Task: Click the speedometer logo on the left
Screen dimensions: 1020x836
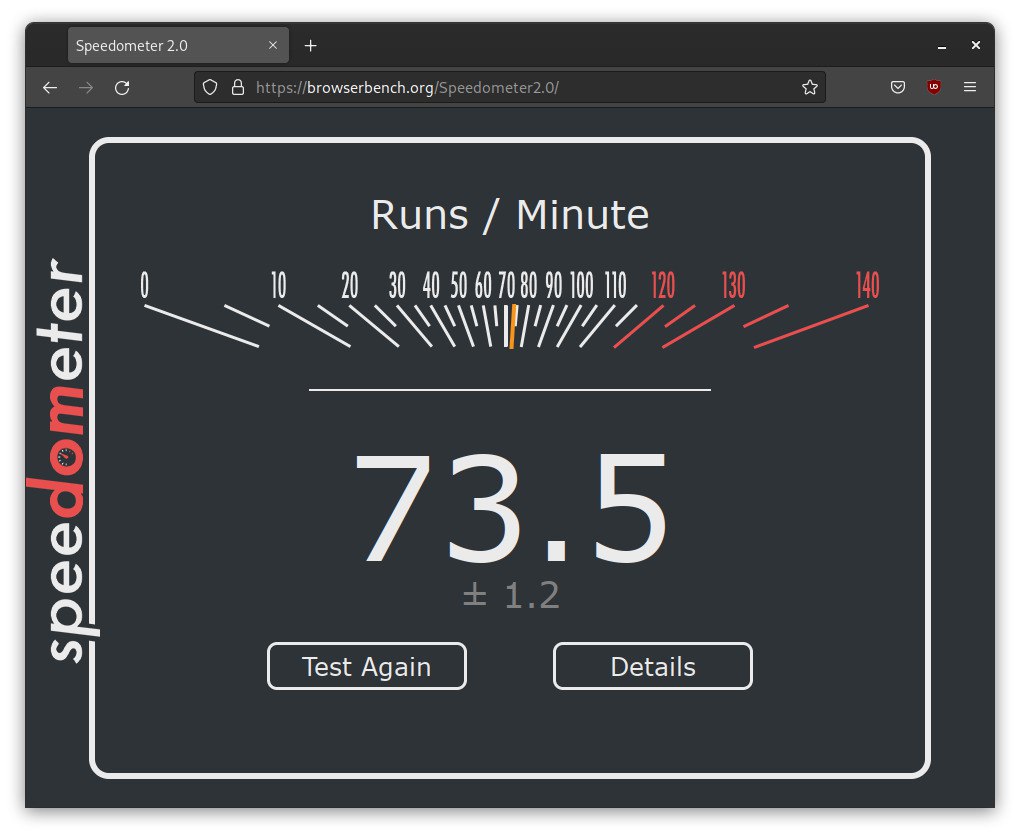Action: 62,460
